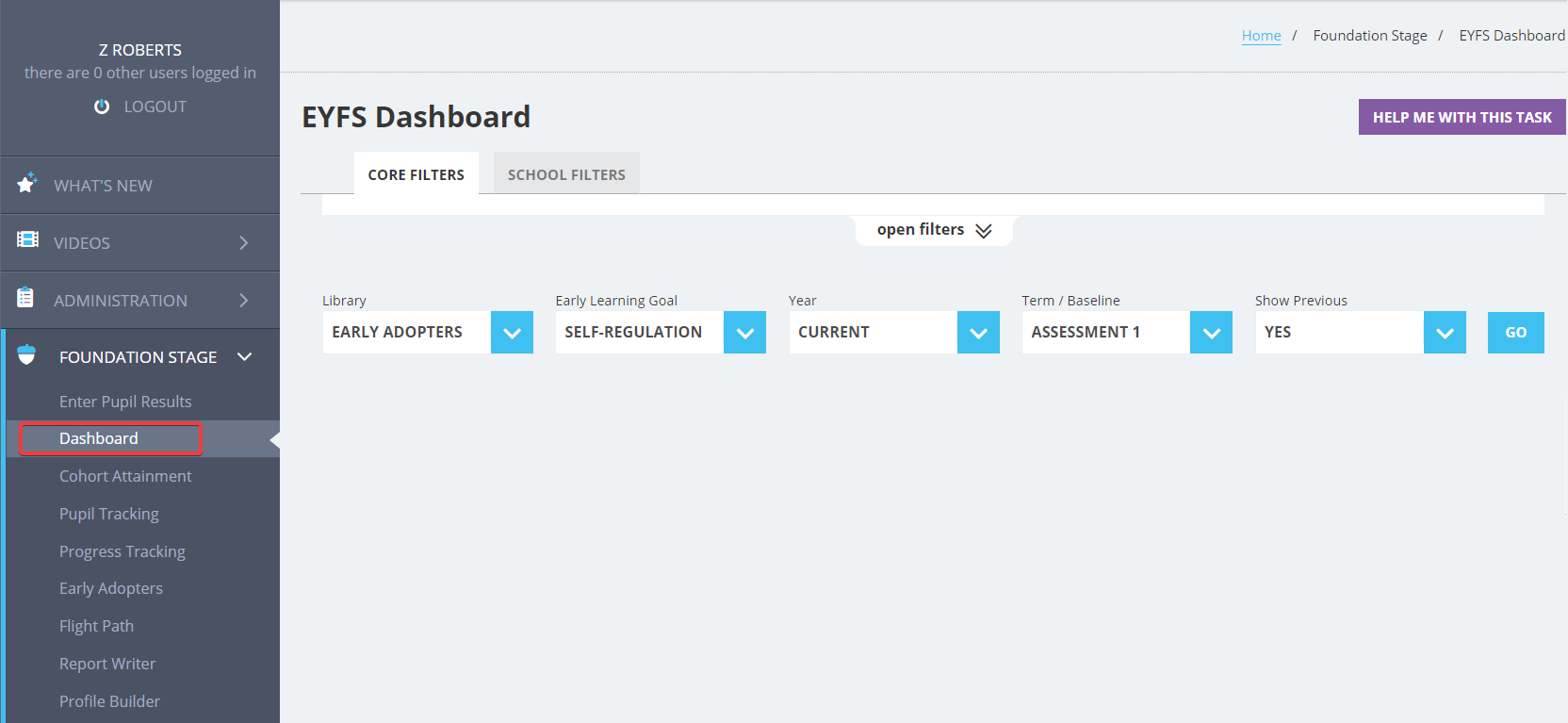Click the Videos film strip icon

click(27, 239)
